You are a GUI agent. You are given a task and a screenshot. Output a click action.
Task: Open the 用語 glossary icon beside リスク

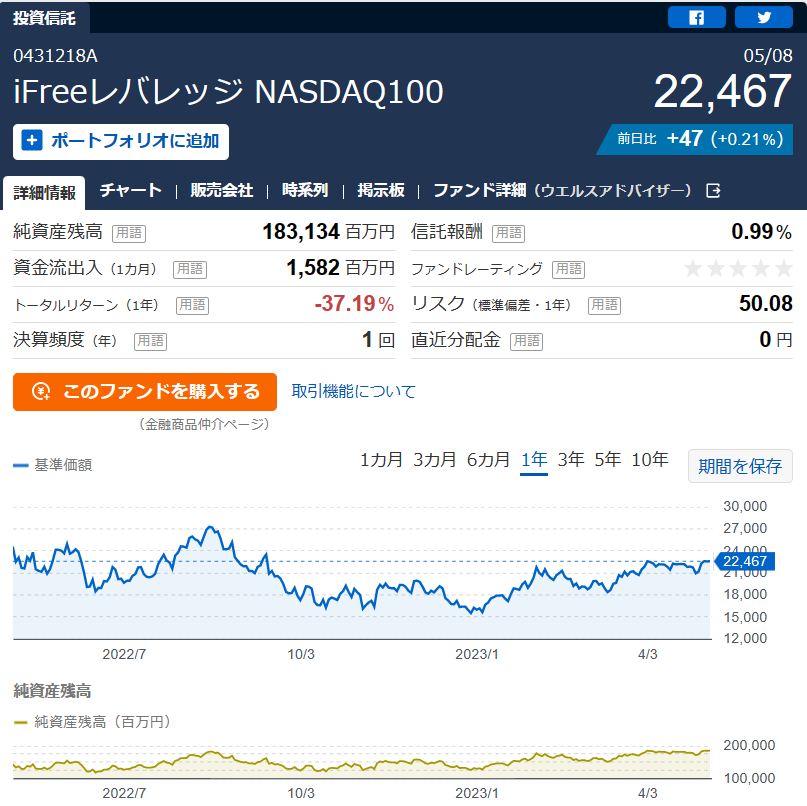604,305
